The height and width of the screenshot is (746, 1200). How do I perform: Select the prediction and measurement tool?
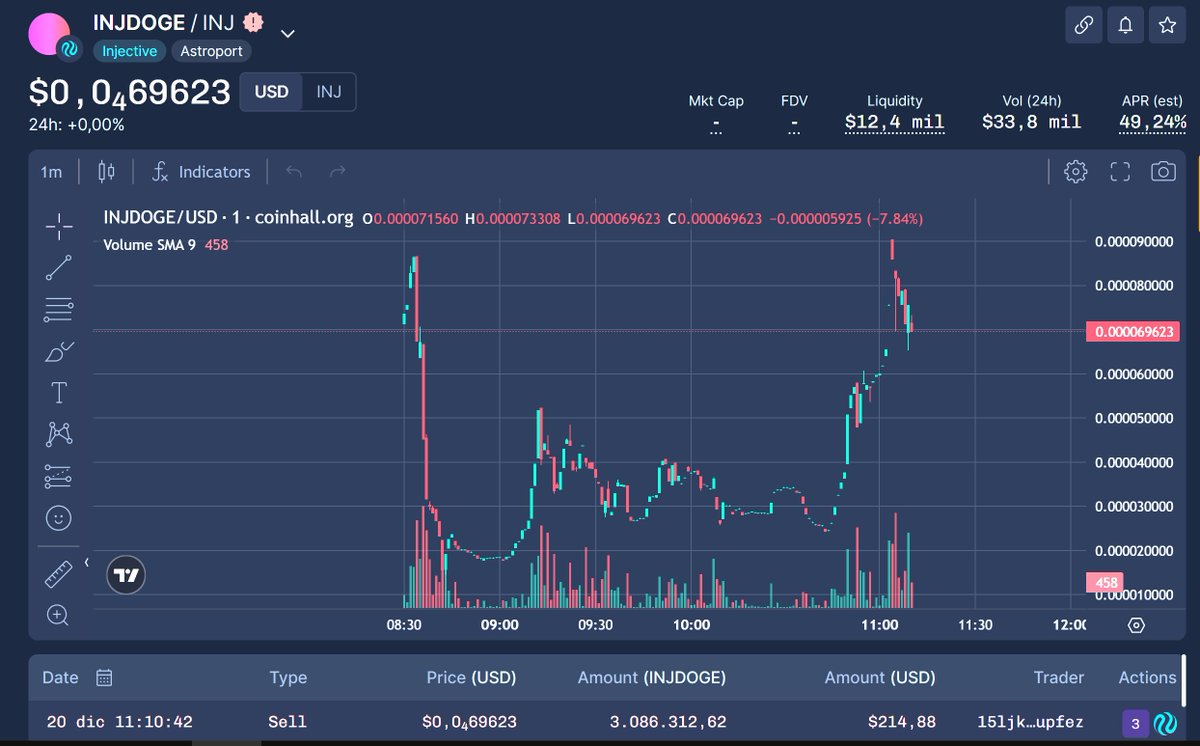[x=59, y=477]
